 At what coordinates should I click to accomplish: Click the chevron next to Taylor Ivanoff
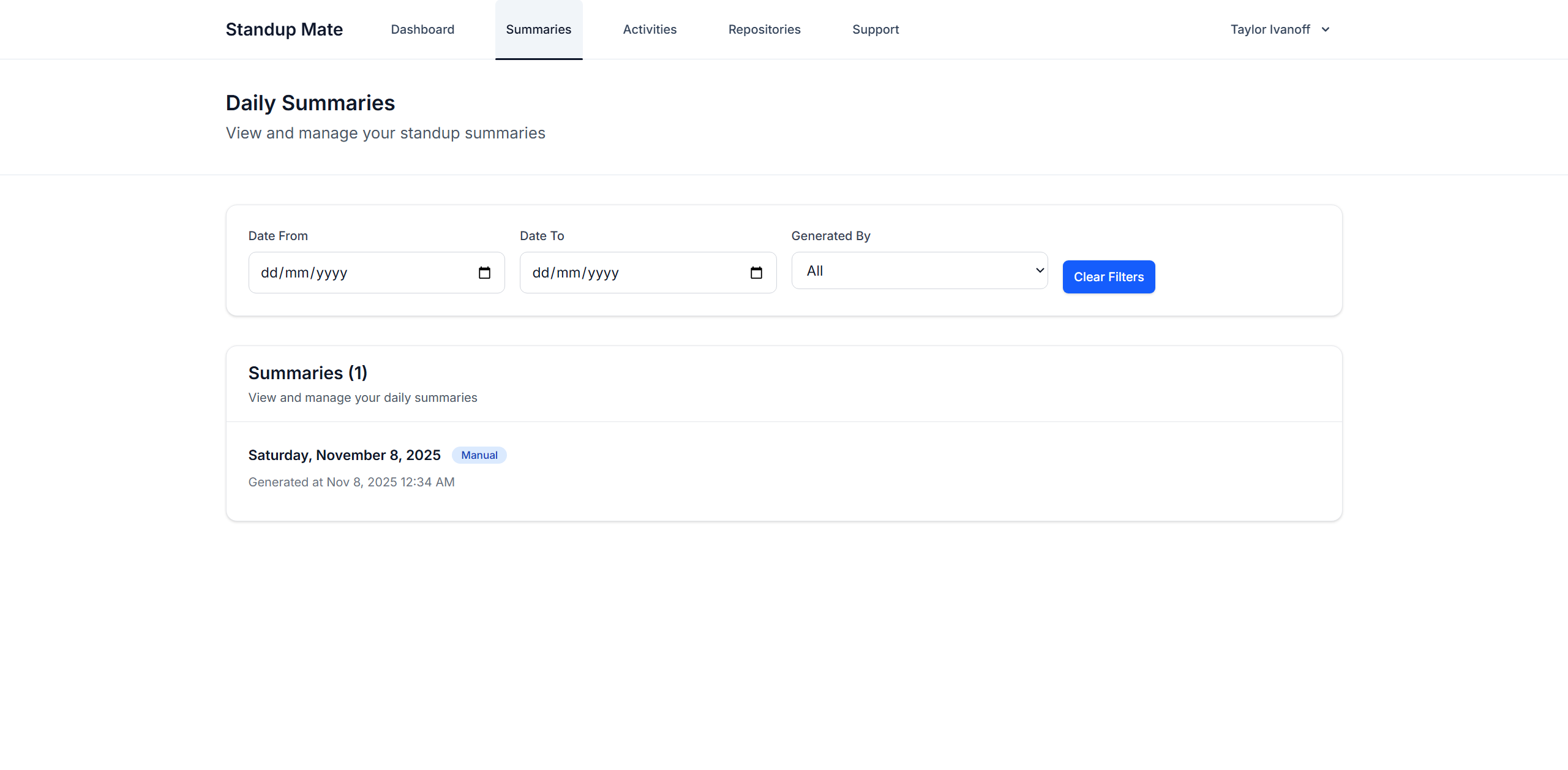[x=1326, y=29]
